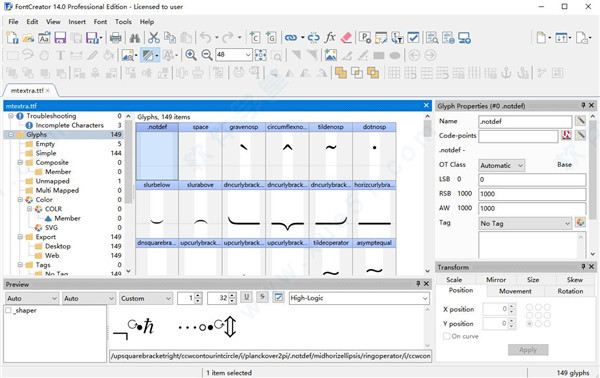
Task: Click the Add character (C) icon
Action: (254, 38)
